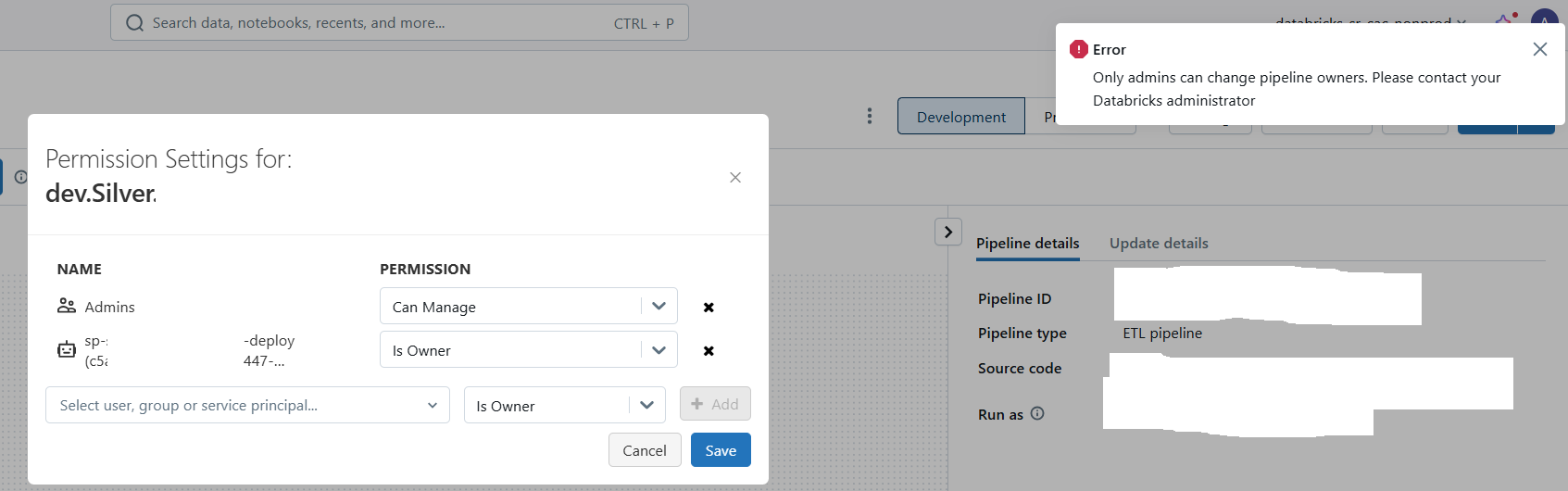This screenshot has width=1568, height=491.
Task: Switch to the Update details tab
Action: point(1159,244)
